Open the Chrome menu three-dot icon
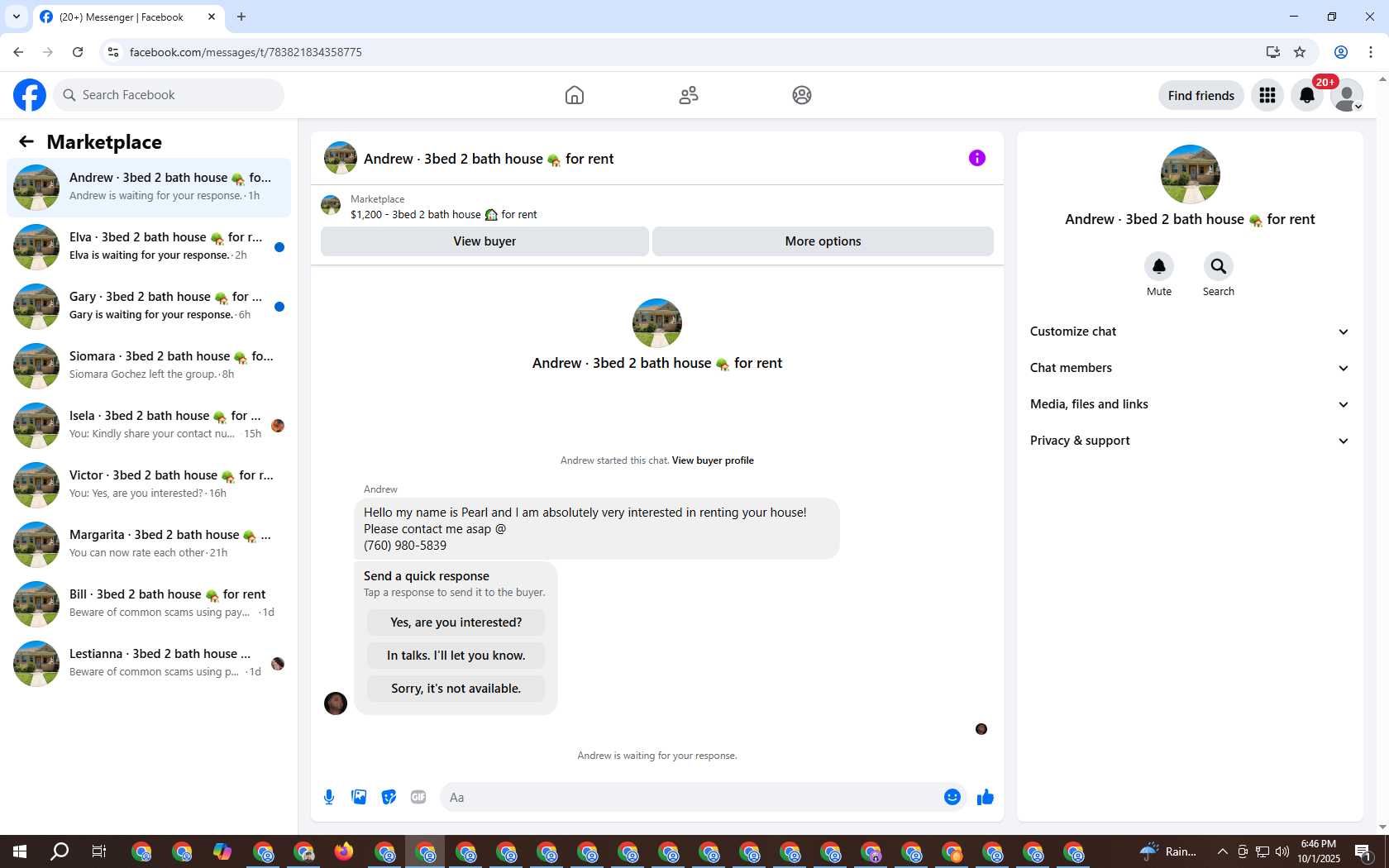Viewport: 1389px width, 868px height. (1371, 52)
